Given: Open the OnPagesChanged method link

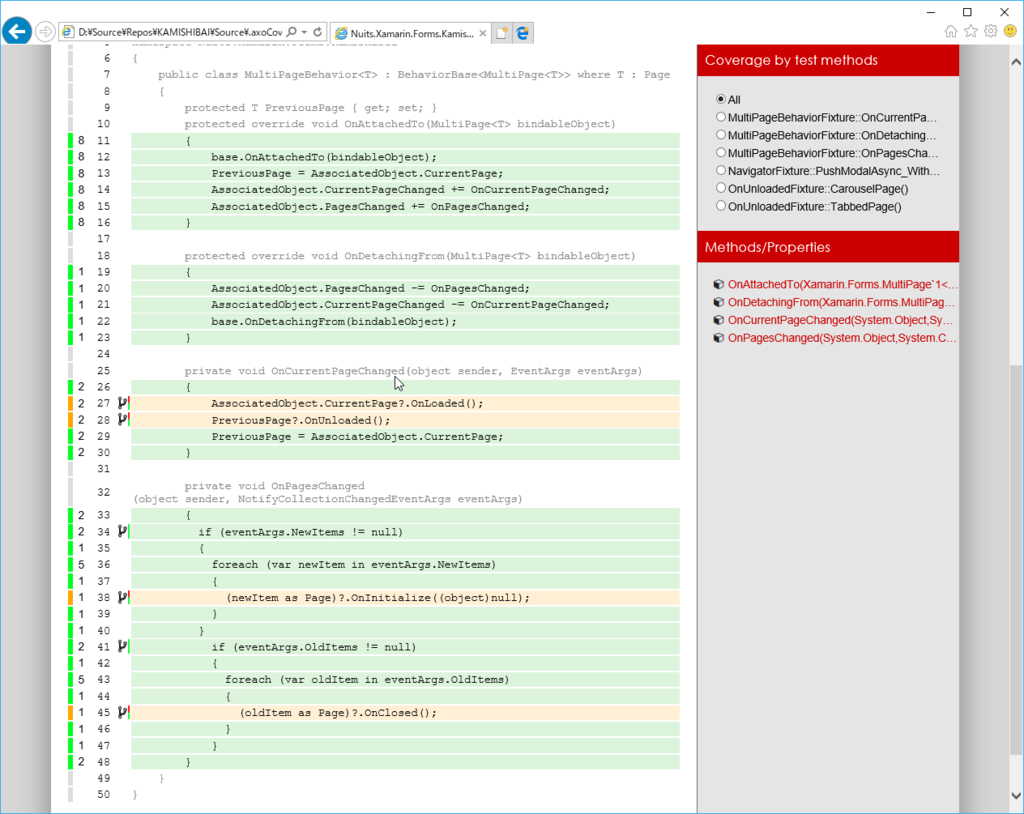Looking at the screenshot, I should point(842,338).
